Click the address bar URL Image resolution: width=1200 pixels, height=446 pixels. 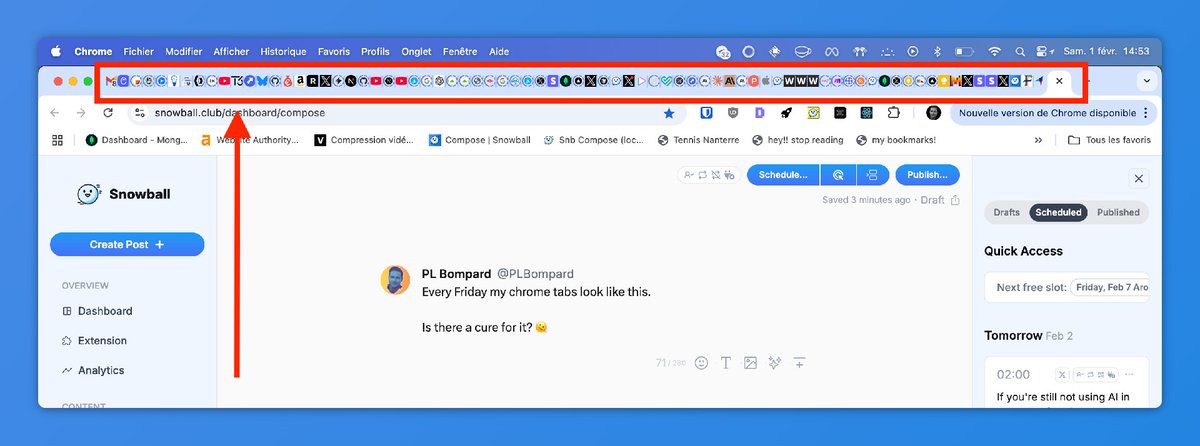240,113
